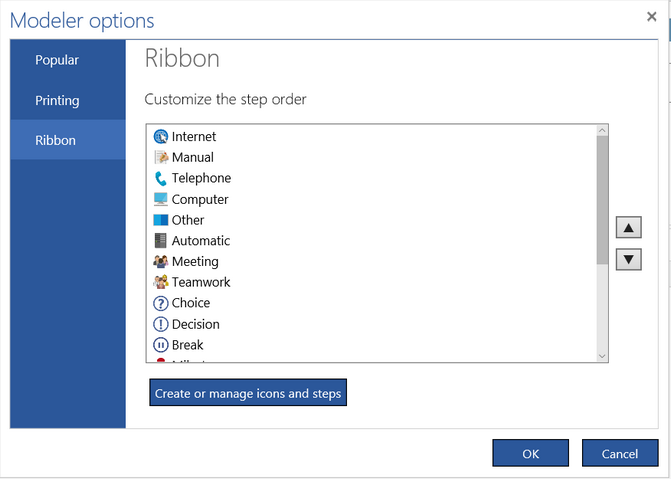Switch to the Printing tab
This screenshot has height=479, width=671.
click(x=57, y=100)
